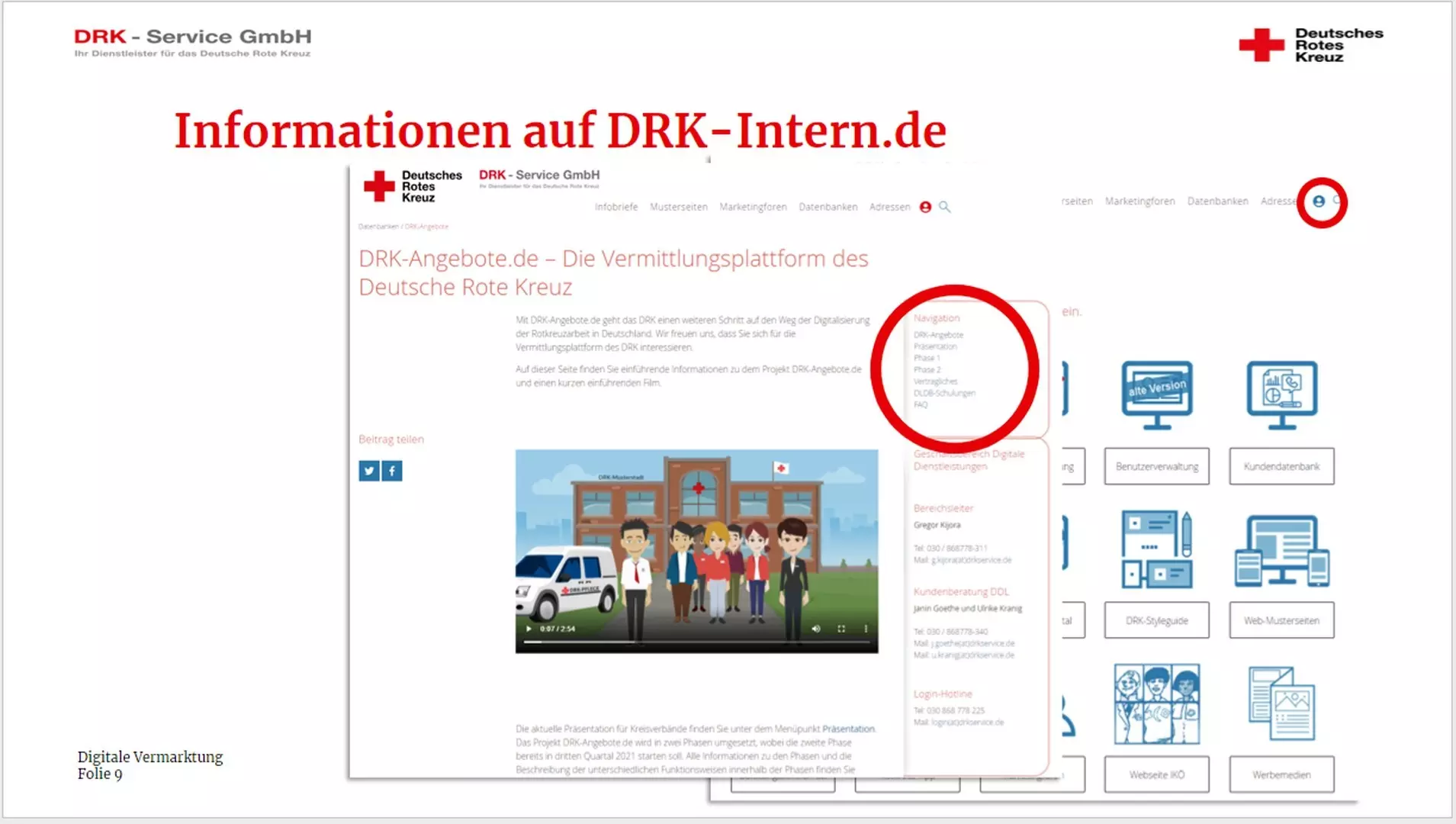Viewport: 1456px width, 824px height.
Task: Click the 'alte Version' monitor icon
Action: [1156, 394]
